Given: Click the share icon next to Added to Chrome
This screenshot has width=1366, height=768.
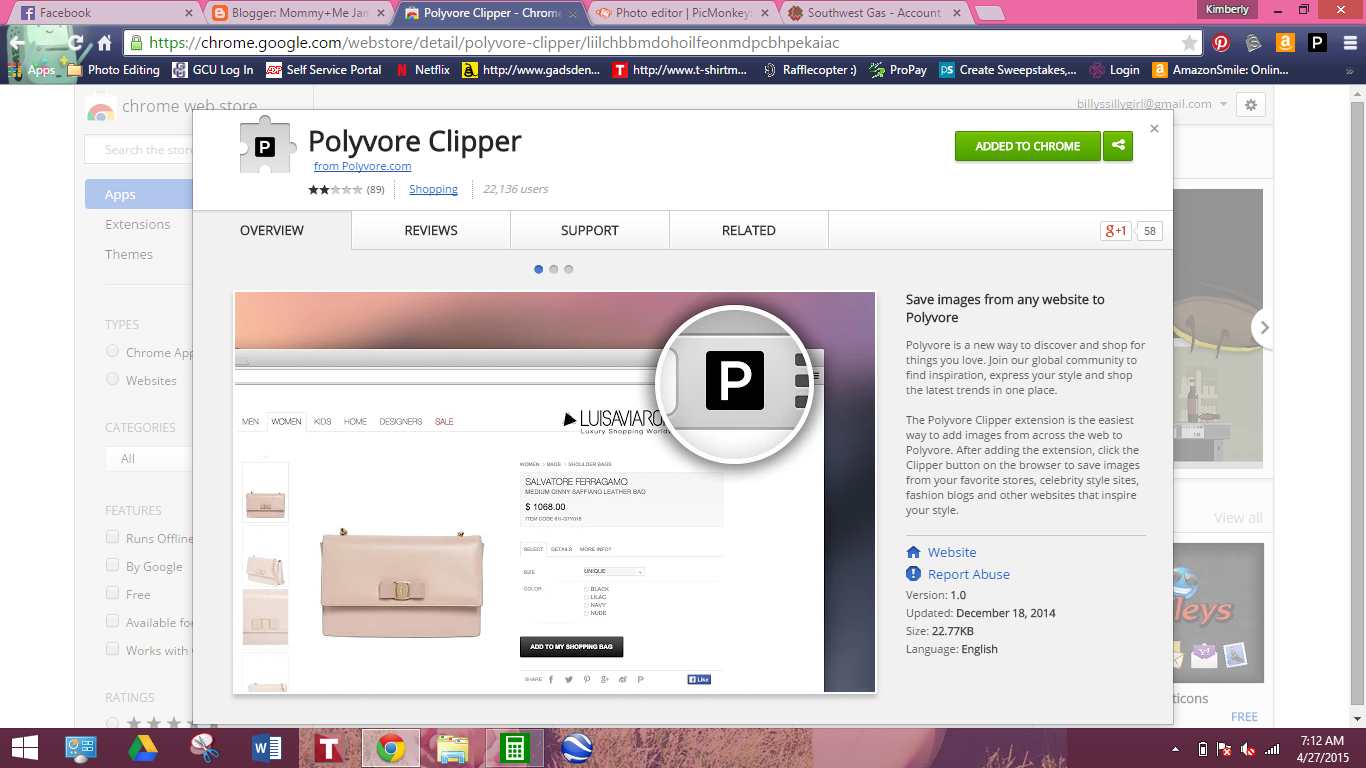Looking at the screenshot, I should pyautogui.click(x=1118, y=146).
